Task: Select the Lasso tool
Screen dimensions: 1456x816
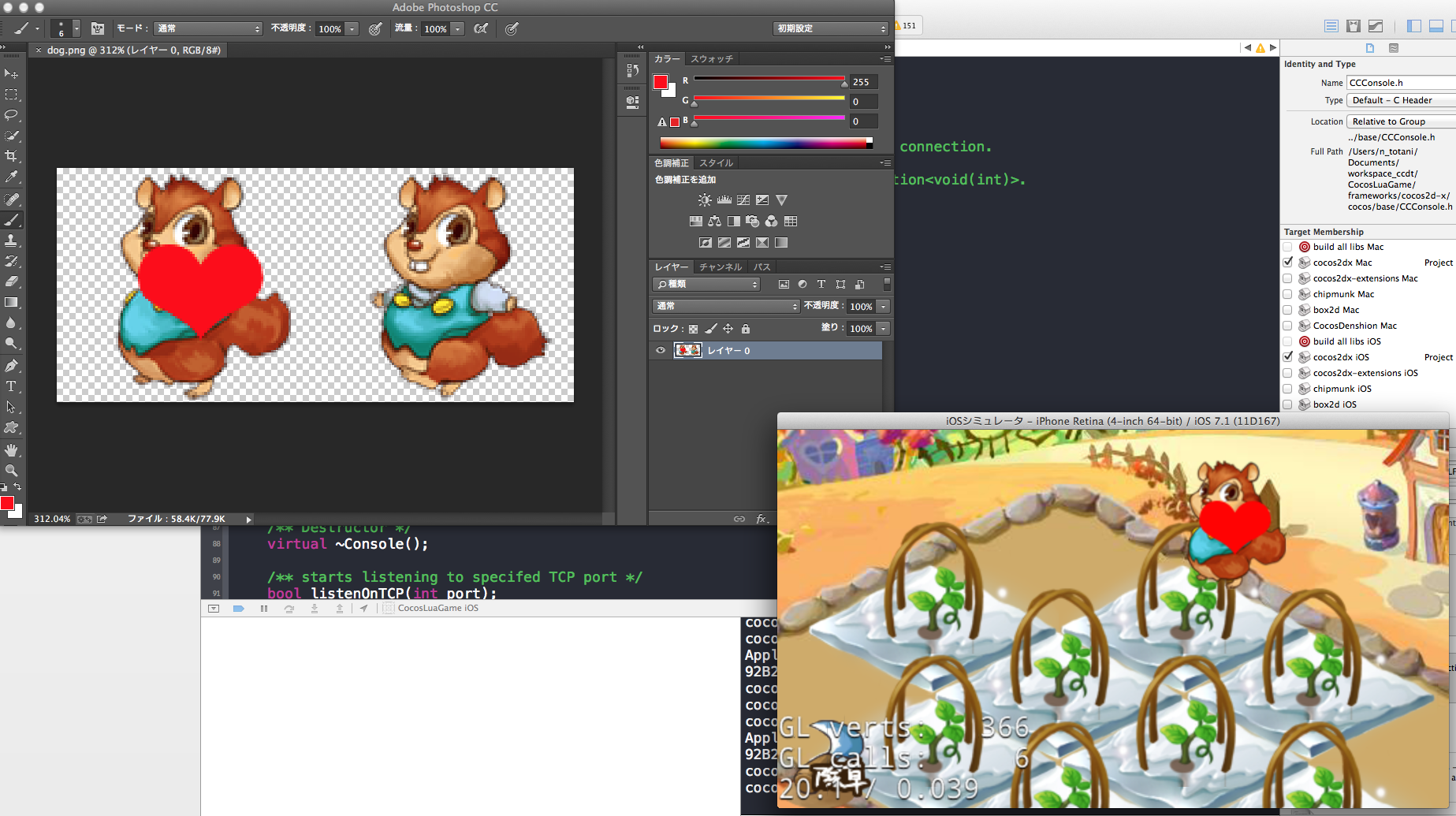Action: click(x=11, y=115)
